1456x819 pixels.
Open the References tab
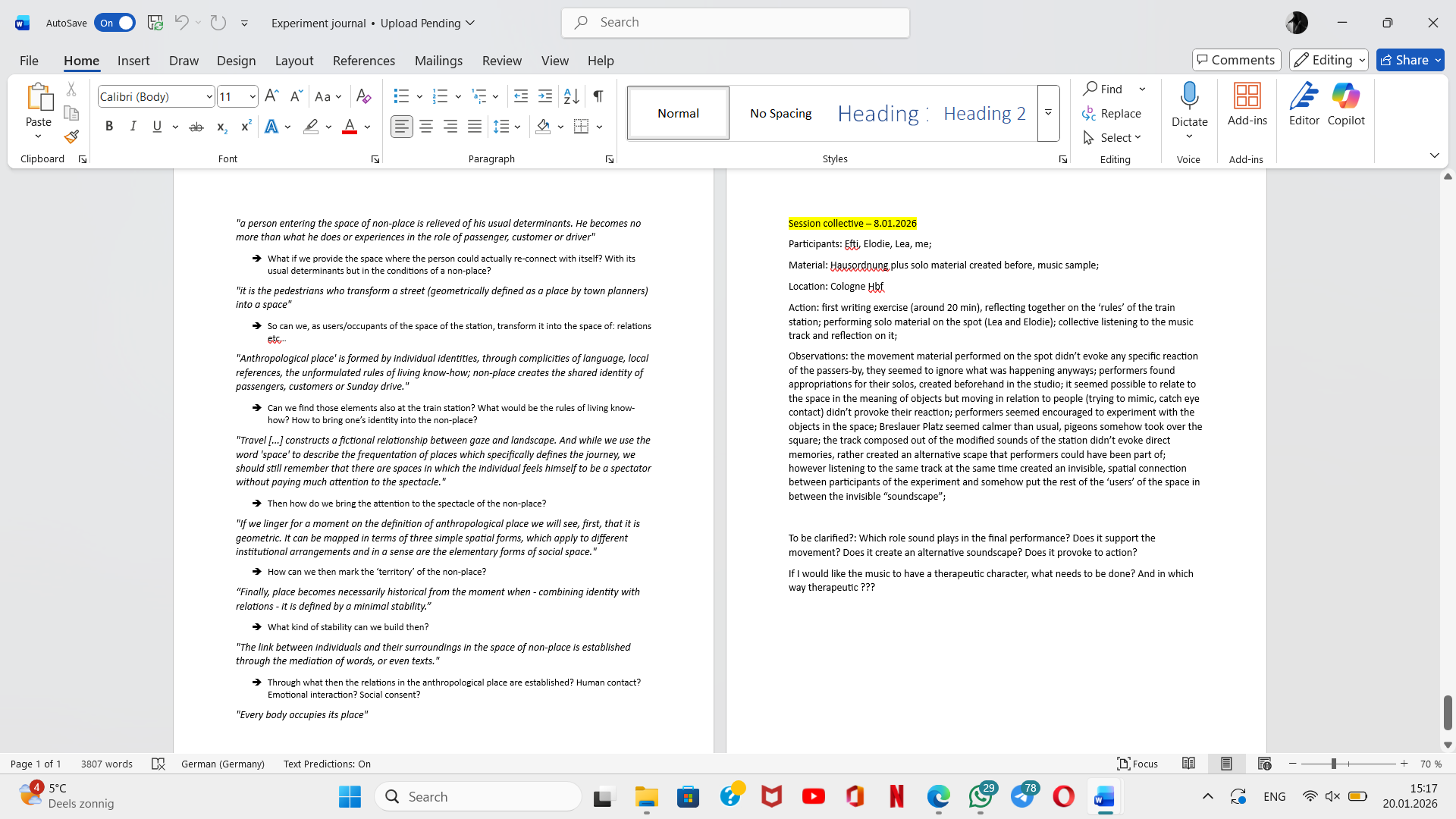pos(363,61)
